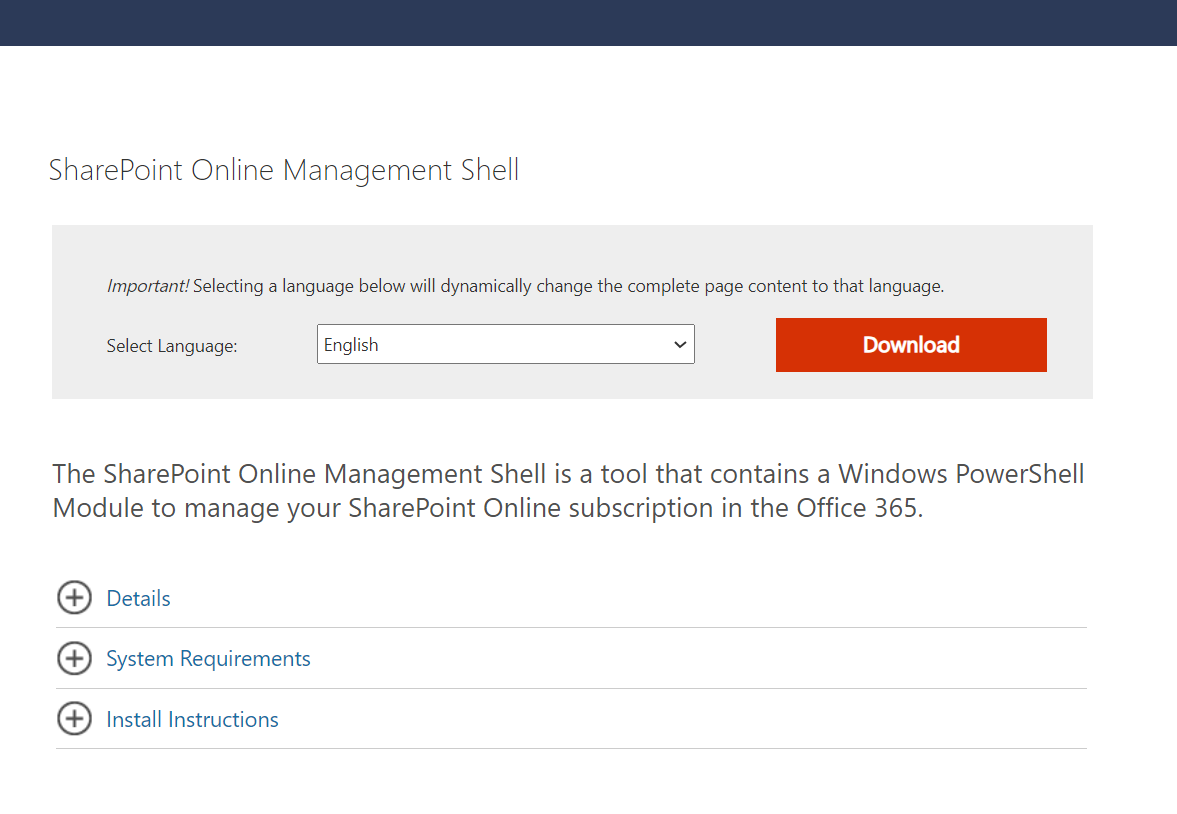Click the SharePoint Online Management Shell heading
Image resolution: width=1177 pixels, height=814 pixels.
coord(284,170)
